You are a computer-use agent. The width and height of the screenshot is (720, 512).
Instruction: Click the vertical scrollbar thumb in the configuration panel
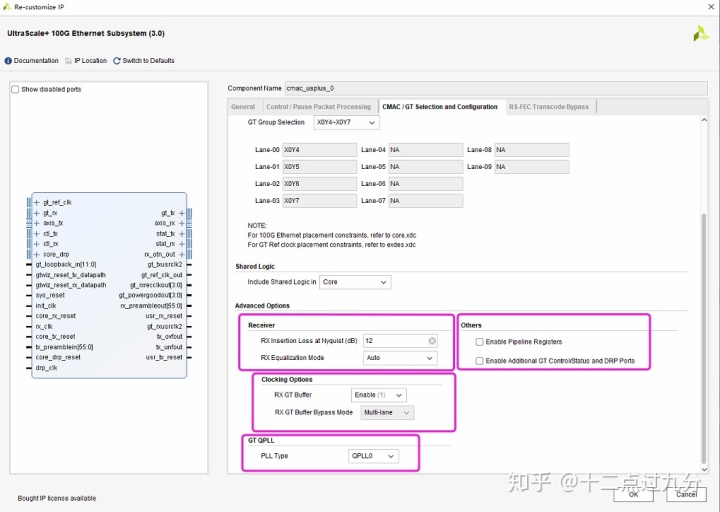click(x=704, y=339)
